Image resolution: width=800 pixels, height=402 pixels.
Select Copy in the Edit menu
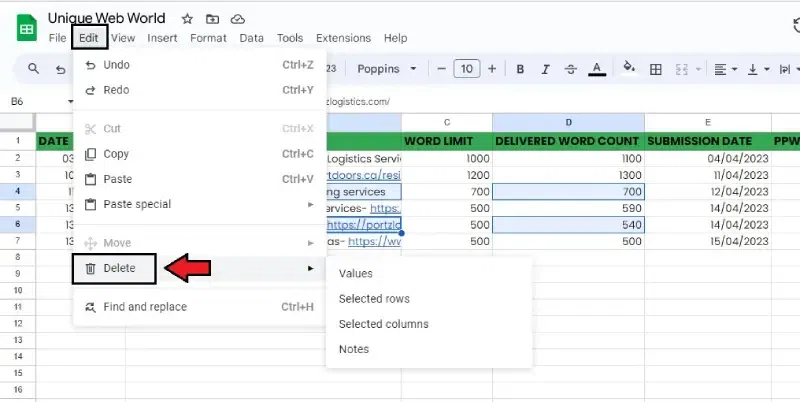point(199,154)
